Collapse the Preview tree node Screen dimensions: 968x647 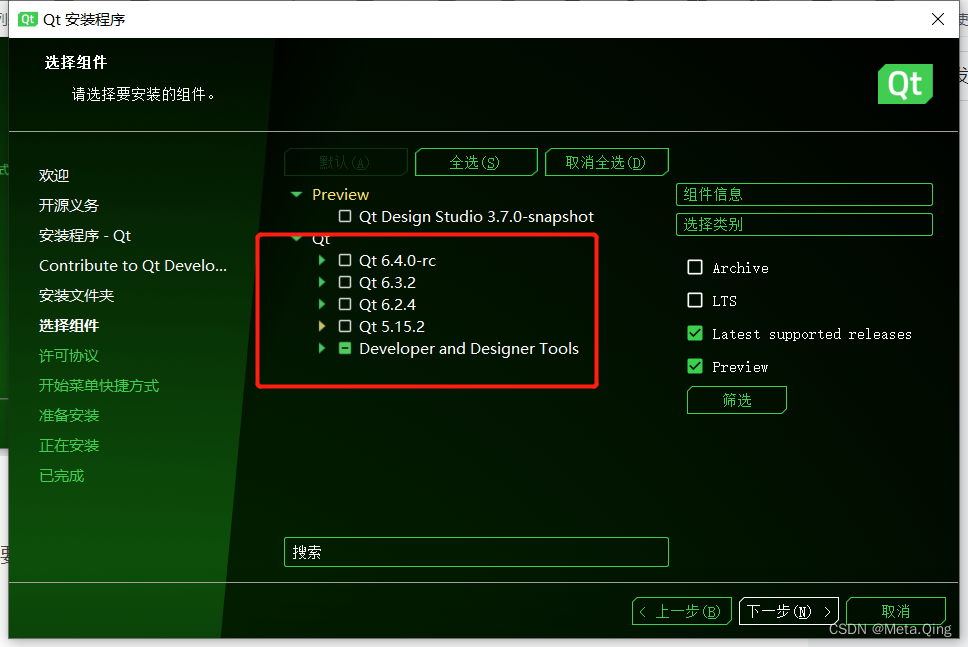296,194
